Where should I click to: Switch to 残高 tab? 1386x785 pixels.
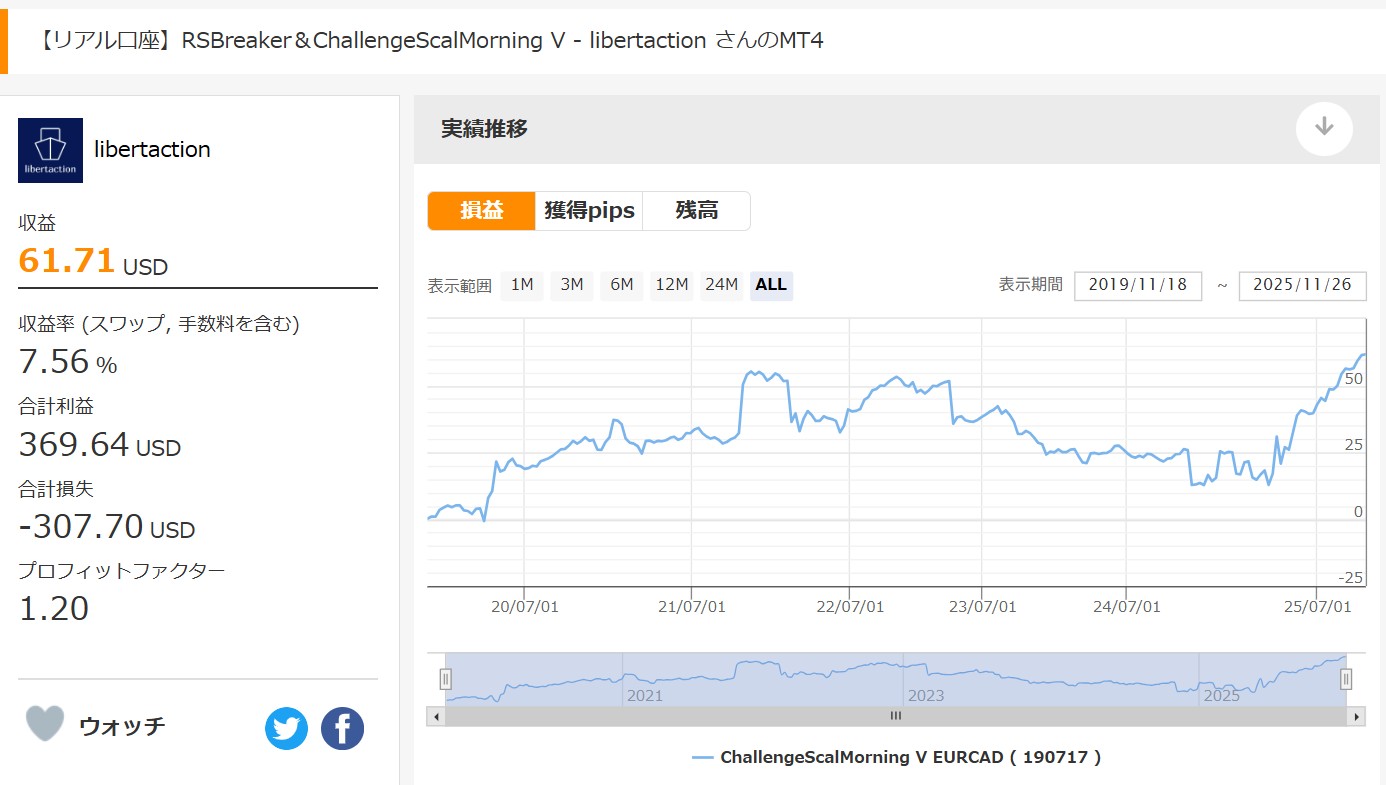pyautogui.click(x=696, y=211)
